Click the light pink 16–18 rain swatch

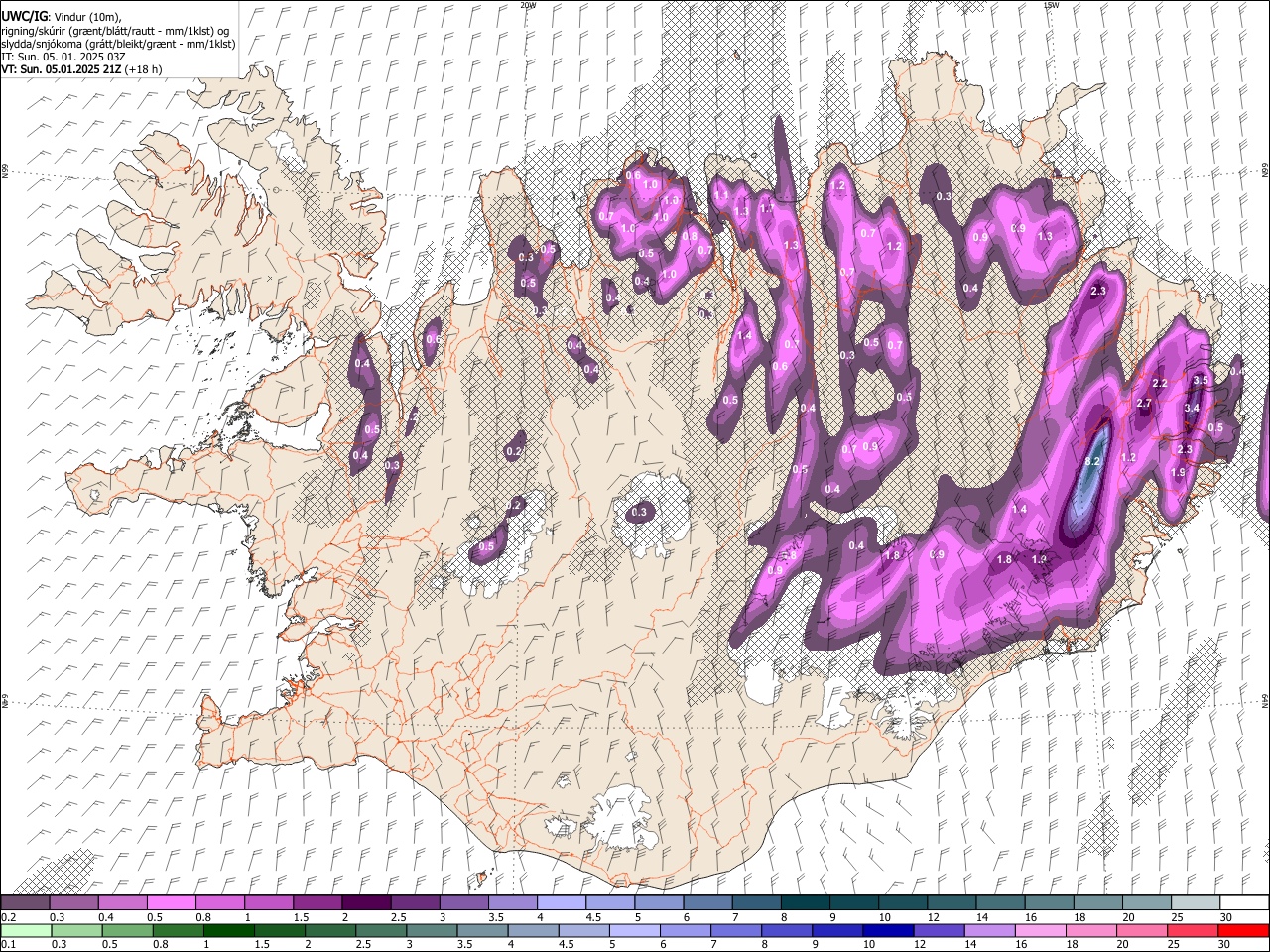tap(1041, 930)
